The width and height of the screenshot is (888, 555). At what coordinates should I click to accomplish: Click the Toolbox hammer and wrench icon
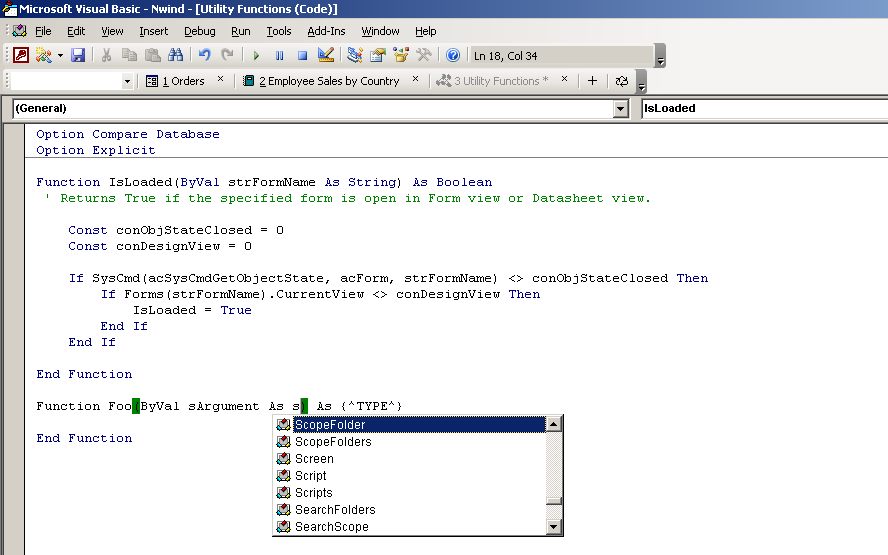point(424,55)
